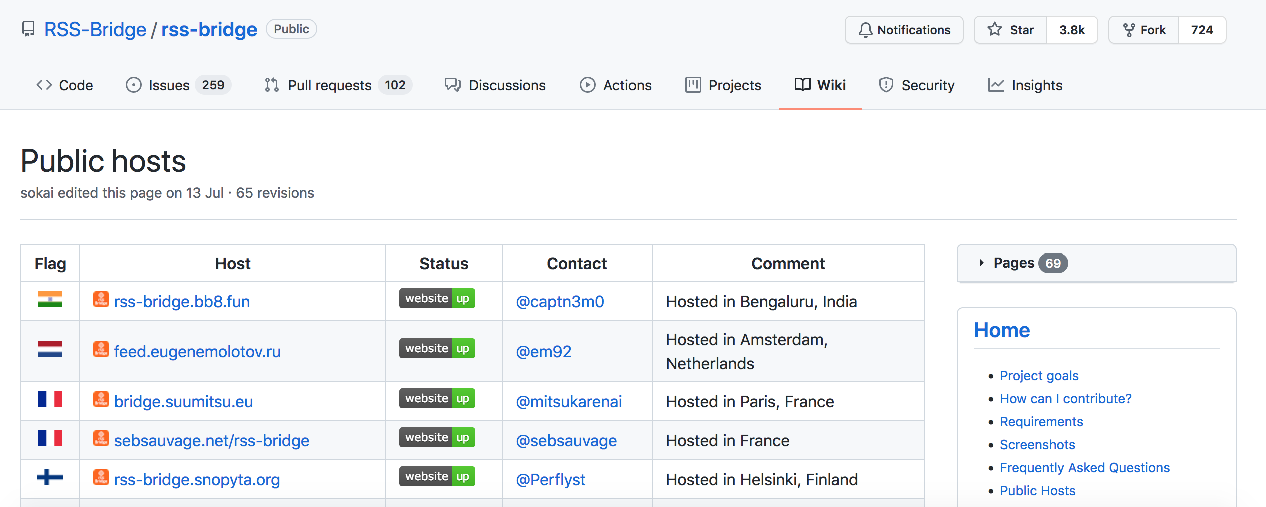Click the Finland flag icon
Viewport: 1266px width, 507px height.
[x=50, y=477]
